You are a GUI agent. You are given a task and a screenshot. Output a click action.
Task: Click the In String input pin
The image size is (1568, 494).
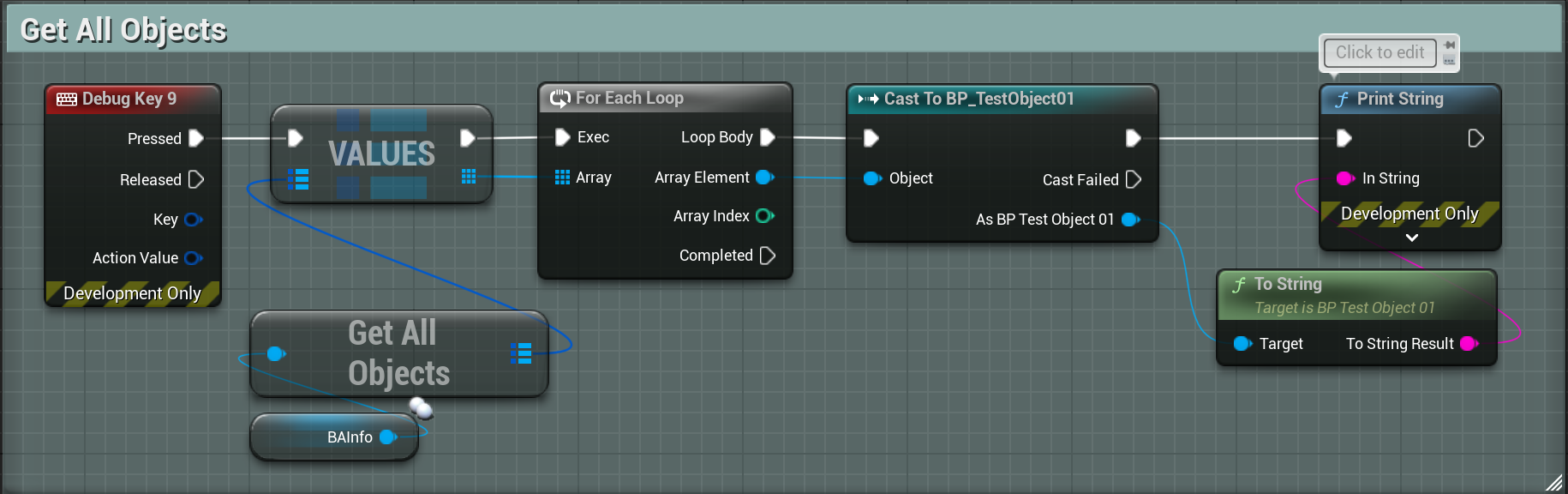pos(1345,178)
